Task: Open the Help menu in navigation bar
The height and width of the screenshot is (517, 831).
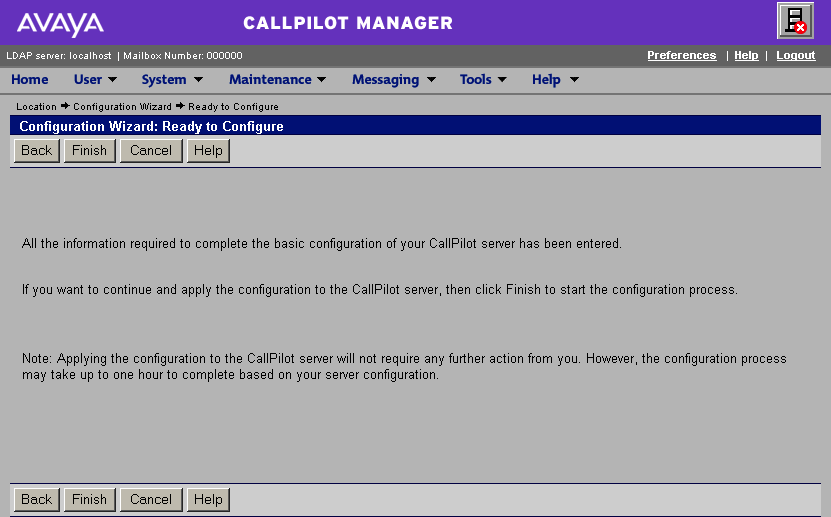Action: [546, 79]
